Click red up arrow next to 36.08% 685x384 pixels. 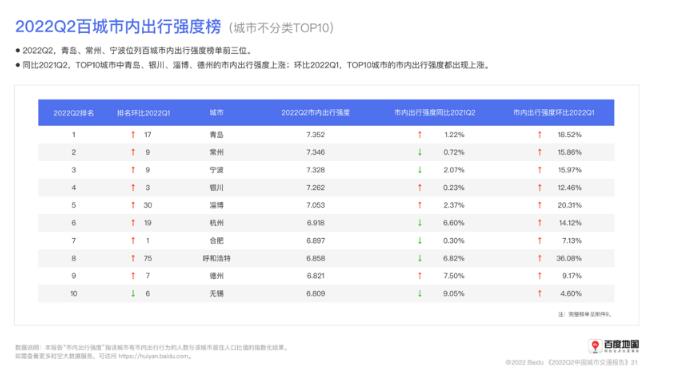click(x=540, y=258)
